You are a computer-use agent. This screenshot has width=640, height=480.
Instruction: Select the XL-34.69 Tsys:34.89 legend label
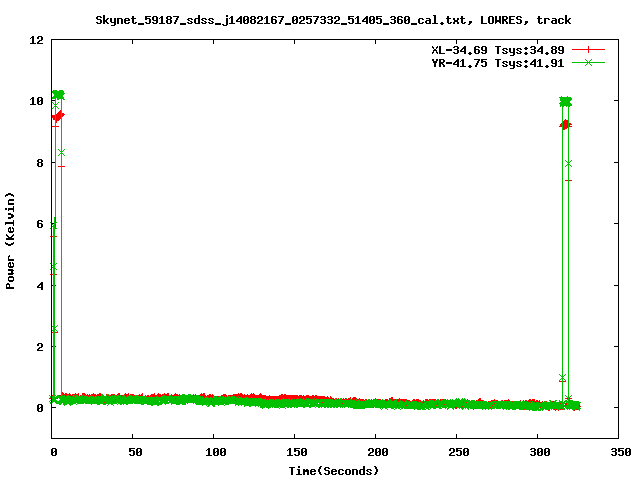[498, 50]
